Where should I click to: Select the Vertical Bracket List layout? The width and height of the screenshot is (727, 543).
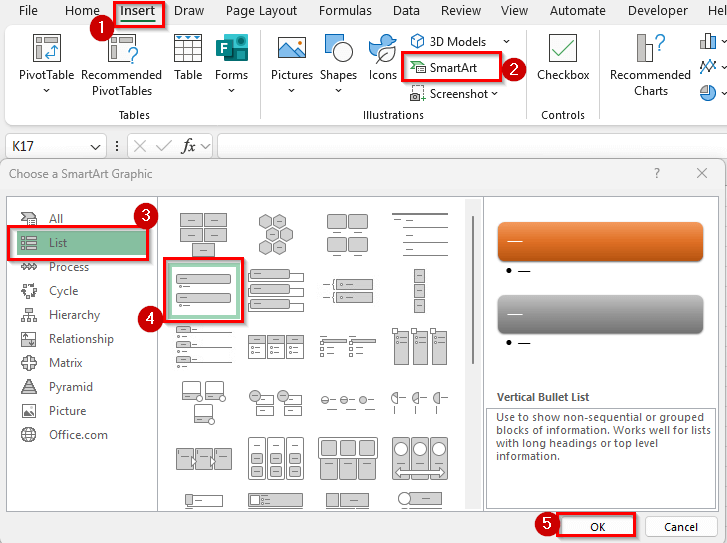pyautogui.click(x=347, y=291)
